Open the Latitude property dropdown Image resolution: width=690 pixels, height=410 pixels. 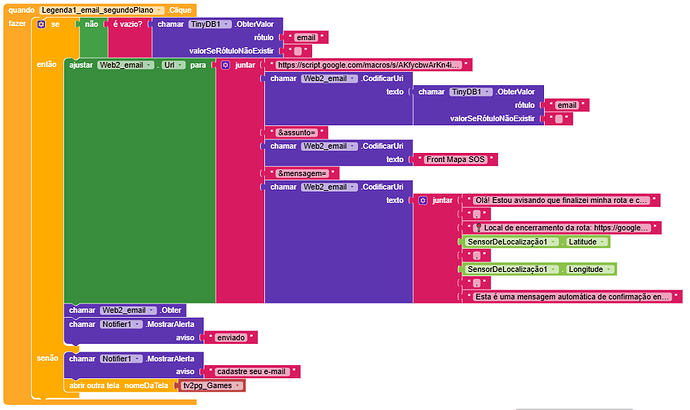tap(587, 242)
